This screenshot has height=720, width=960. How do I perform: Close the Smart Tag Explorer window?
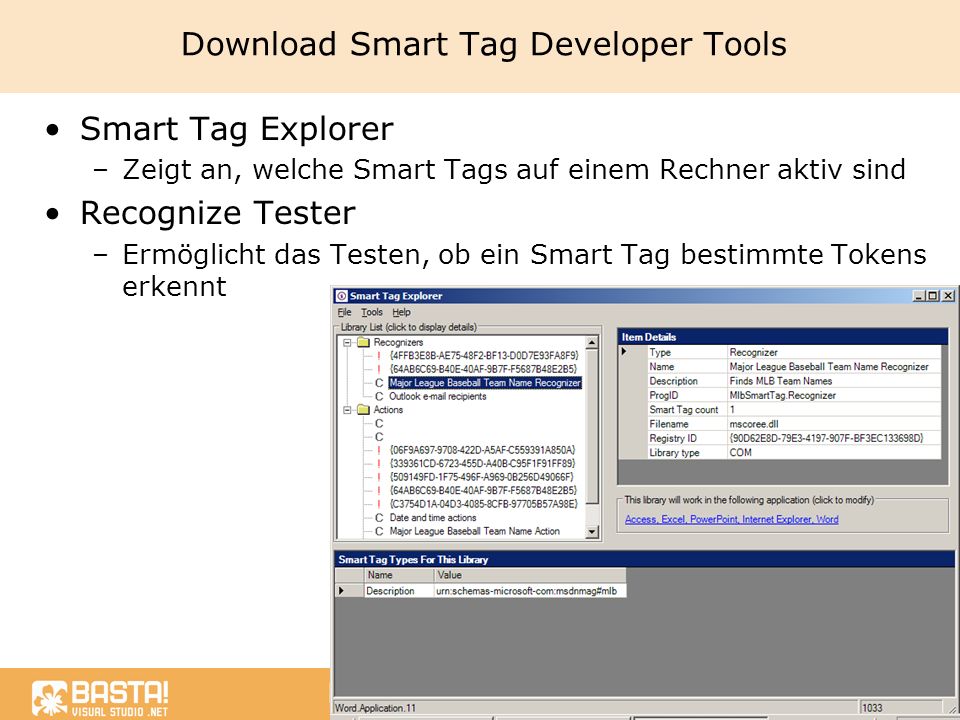[x=947, y=296]
